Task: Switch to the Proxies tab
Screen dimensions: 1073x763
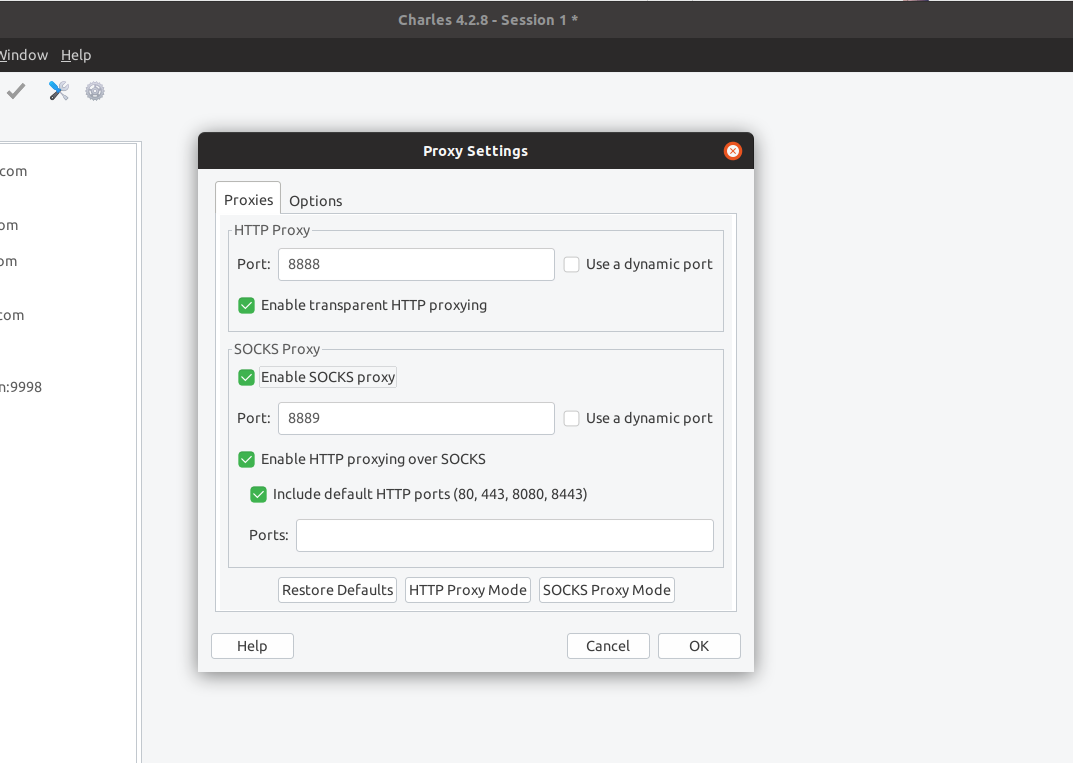Action: tap(248, 200)
